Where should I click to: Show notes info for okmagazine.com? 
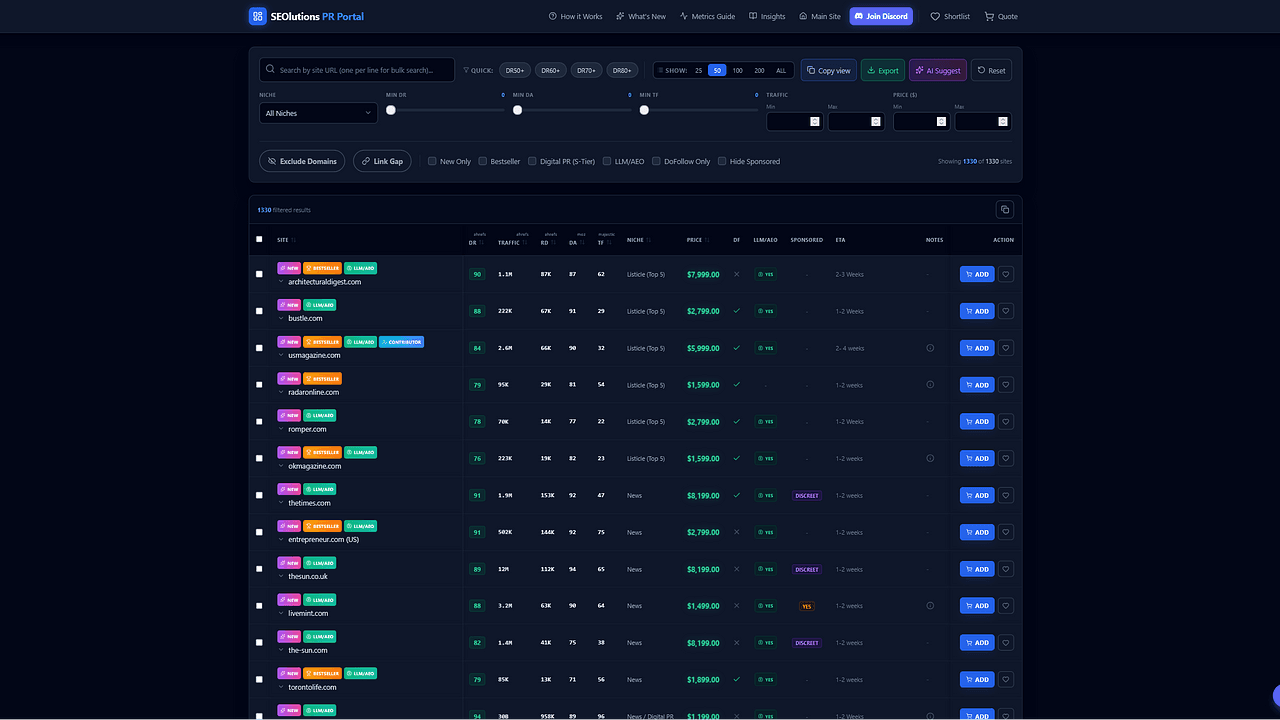(930, 458)
